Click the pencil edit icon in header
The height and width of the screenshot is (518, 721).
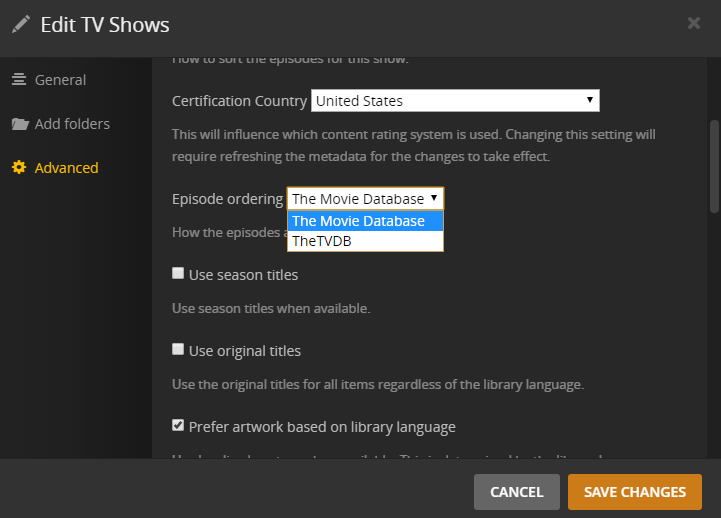pyautogui.click(x=21, y=24)
